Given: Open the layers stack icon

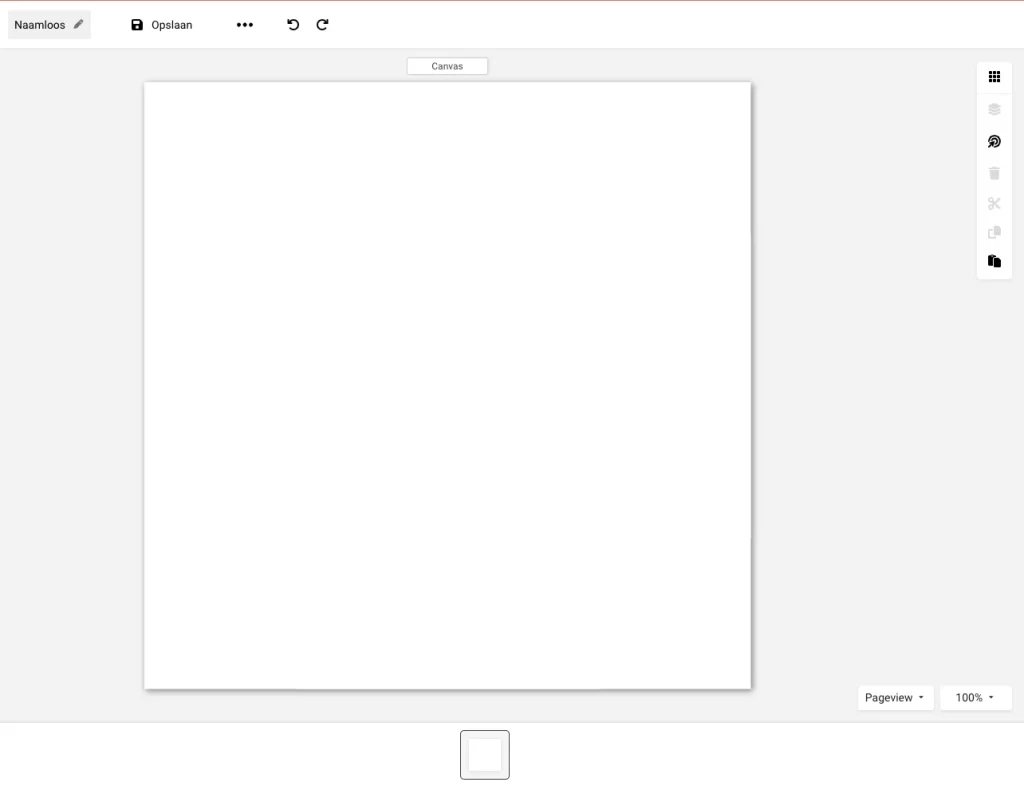Looking at the screenshot, I should point(994,109).
